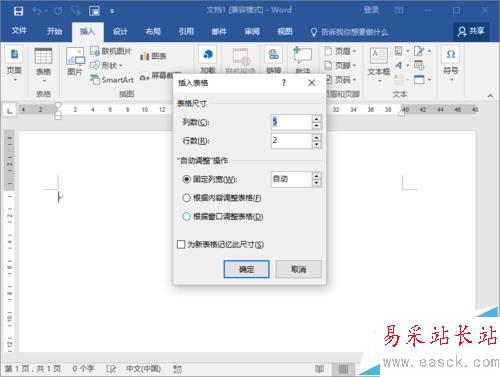
Task: Switch to the 开始 Home tab
Action: tap(54, 31)
